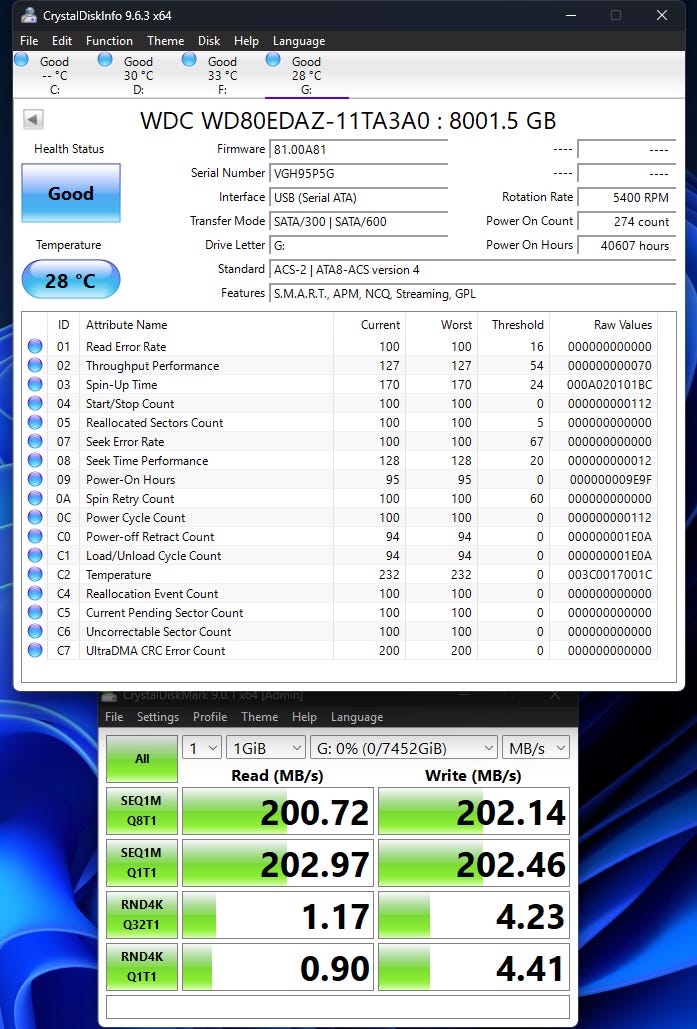Click the blue Good health status box
Screen dimensions: 697x1029
[71, 194]
